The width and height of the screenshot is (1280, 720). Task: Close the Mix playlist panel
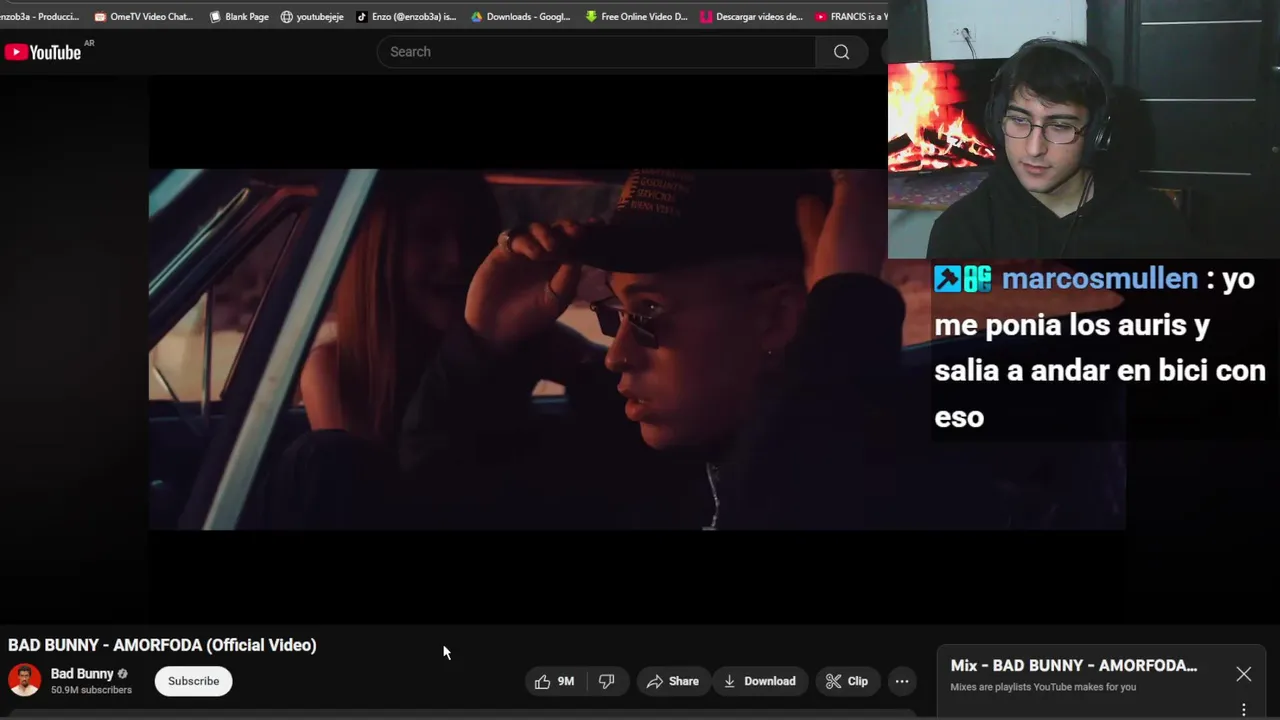pyautogui.click(x=1243, y=674)
